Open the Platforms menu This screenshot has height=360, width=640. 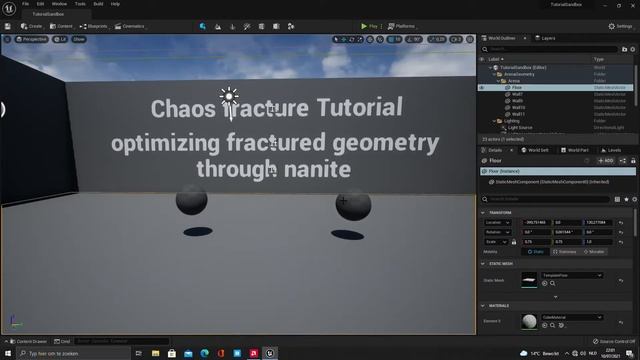click(x=401, y=26)
